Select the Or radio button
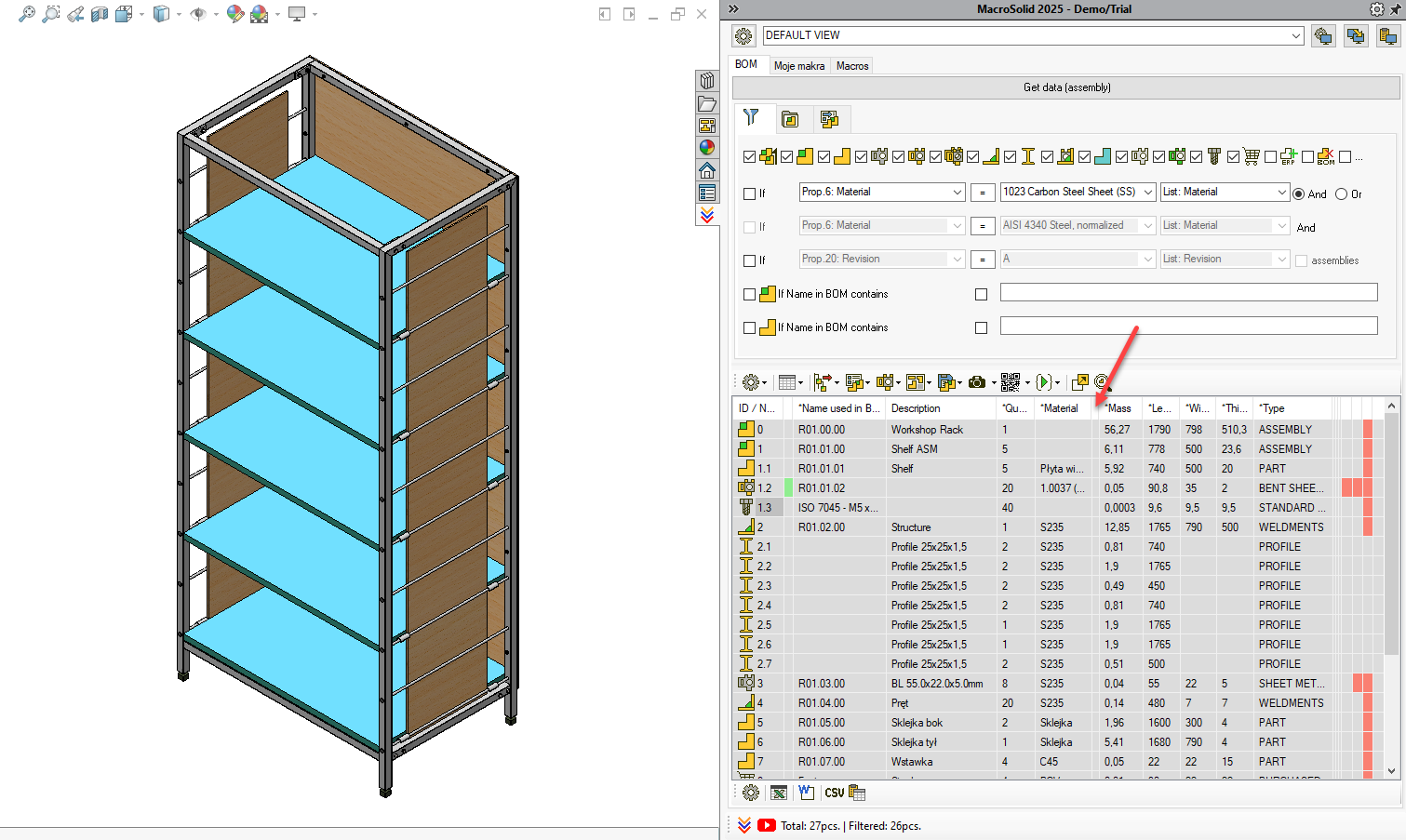Image resolution: width=1406 pixels, height=840 pixels. (1341, 193)
